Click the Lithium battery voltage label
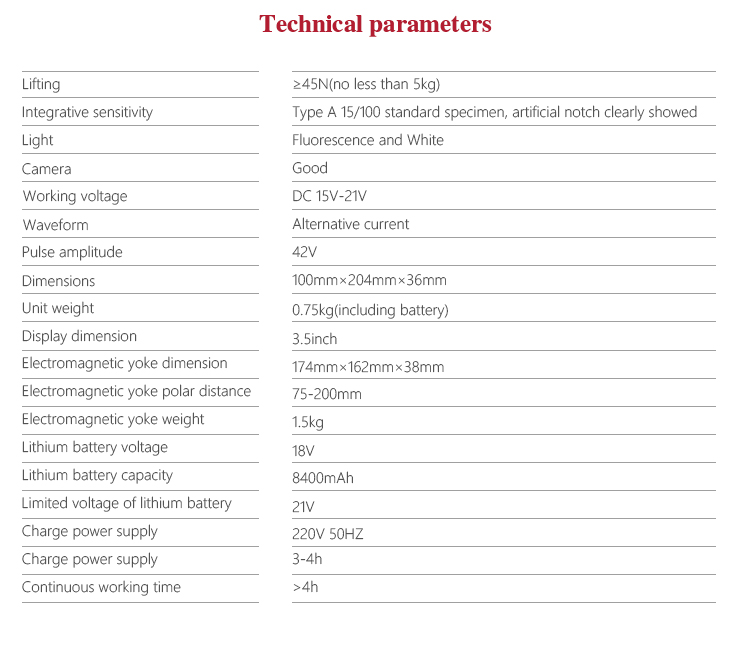 (x=94, y=447)
